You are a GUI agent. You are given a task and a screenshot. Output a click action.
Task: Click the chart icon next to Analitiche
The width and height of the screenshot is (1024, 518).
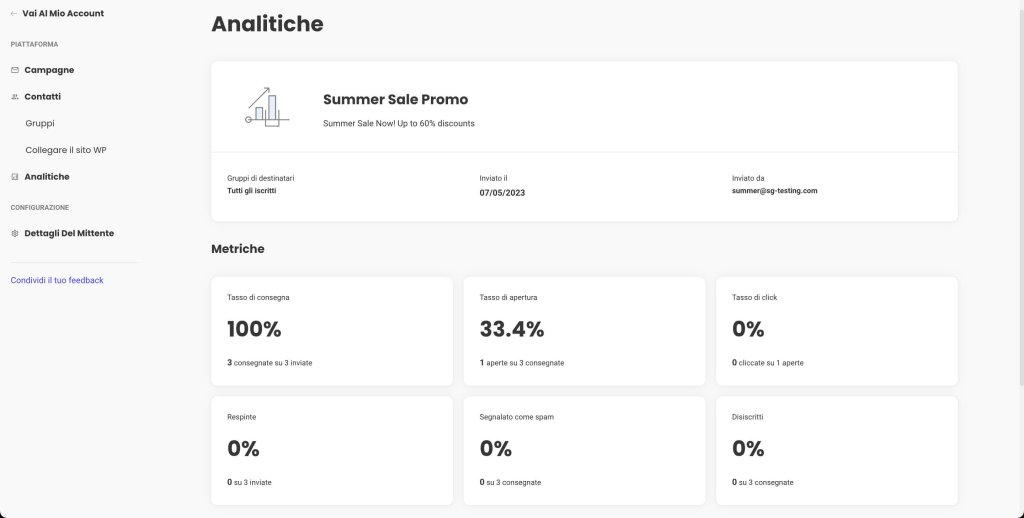(x=15, y=177)
